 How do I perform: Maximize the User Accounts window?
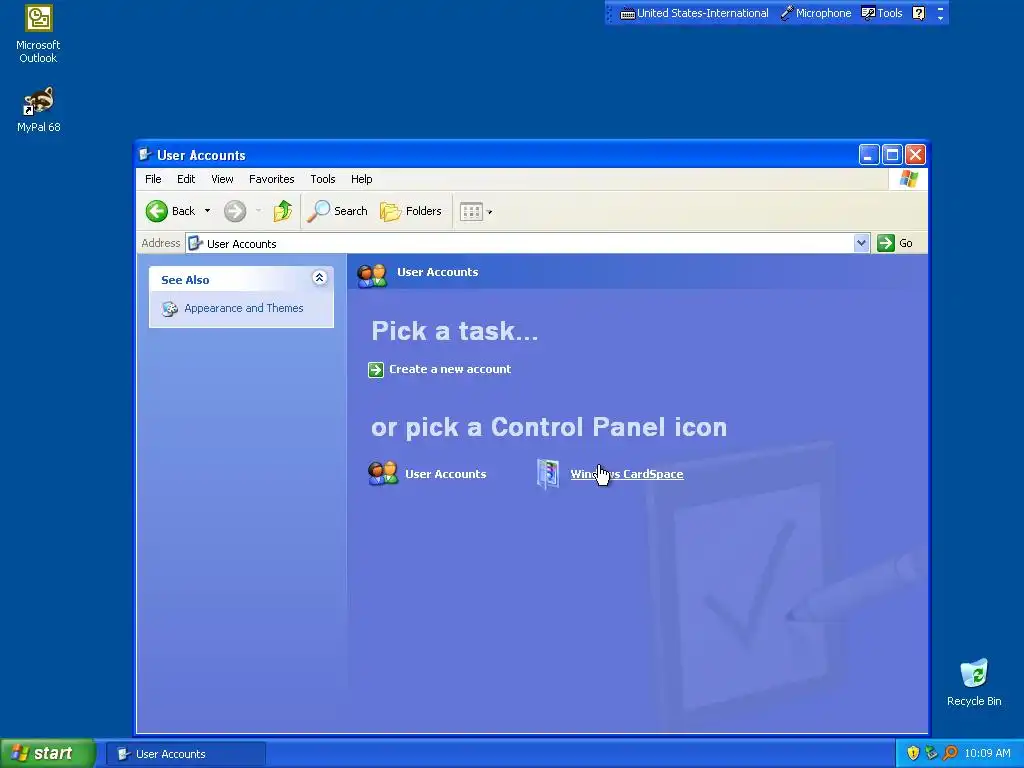(x=892, y=155)
